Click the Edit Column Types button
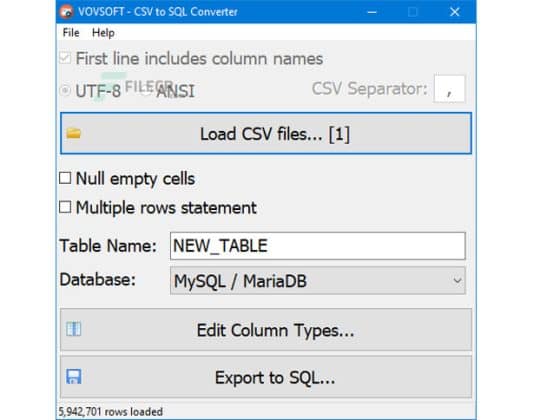The width and height of the screenshot is (560, 420). coord(266,329)
